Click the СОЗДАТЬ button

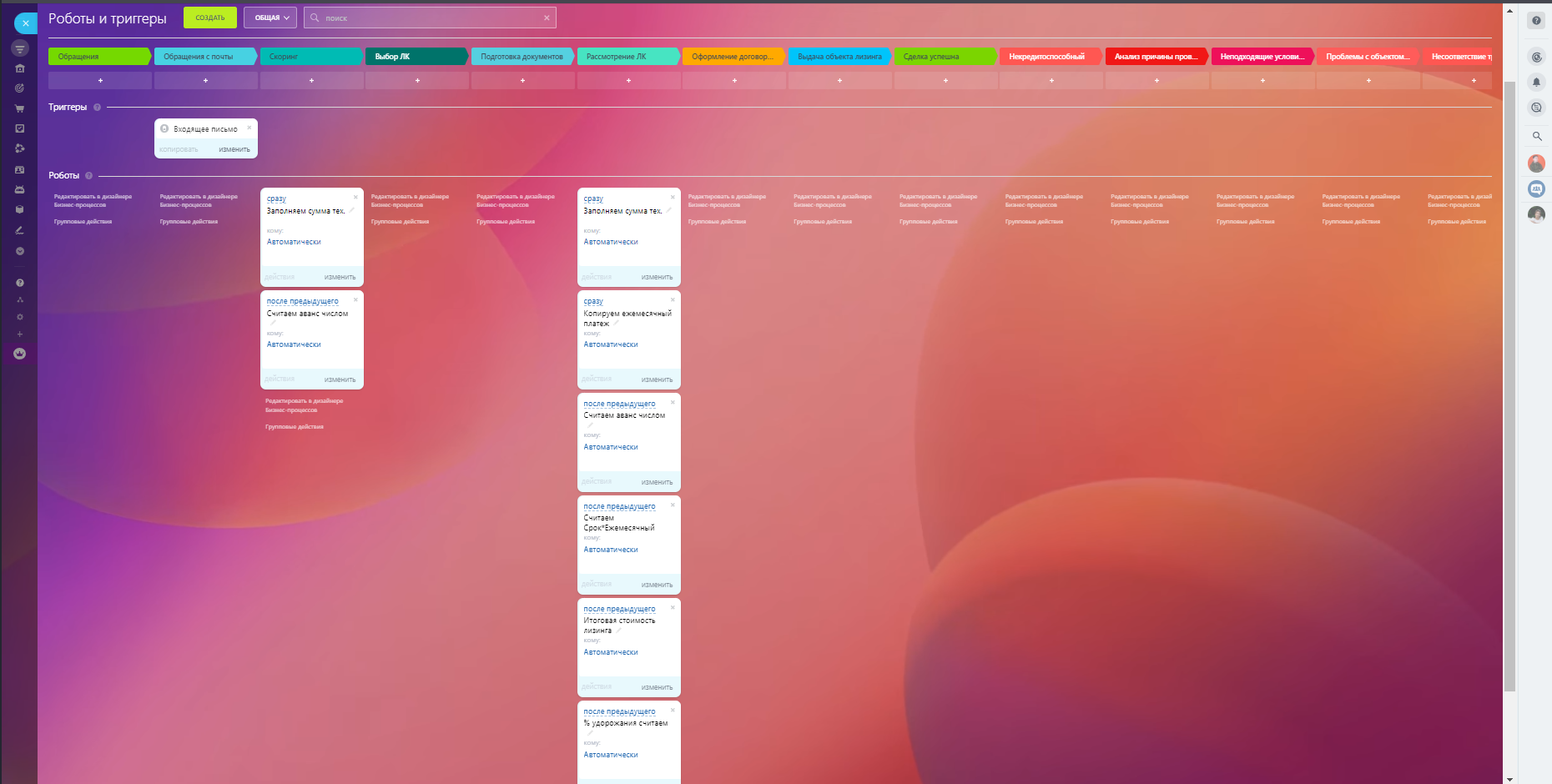[210, 18]
